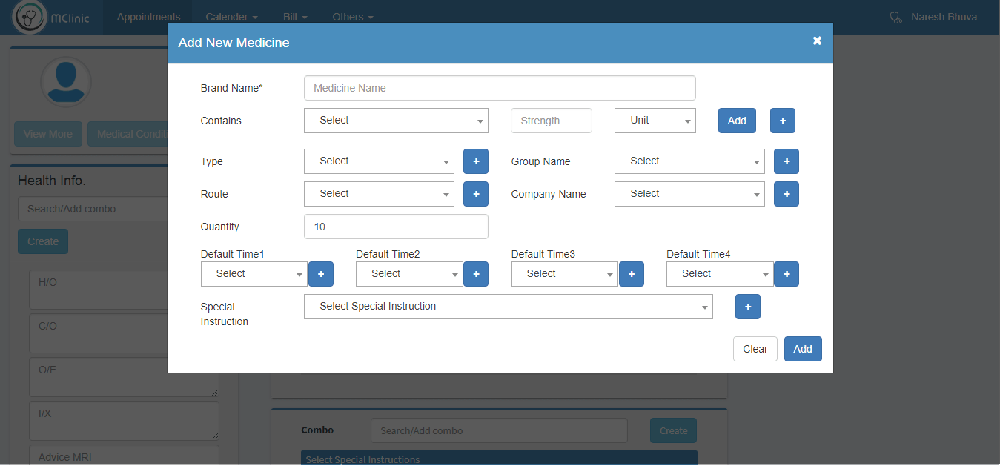Click stethoscope icon beside Naresh Bhuva
The width and height of the screenshot is (1000, 465).
(895, 17)
